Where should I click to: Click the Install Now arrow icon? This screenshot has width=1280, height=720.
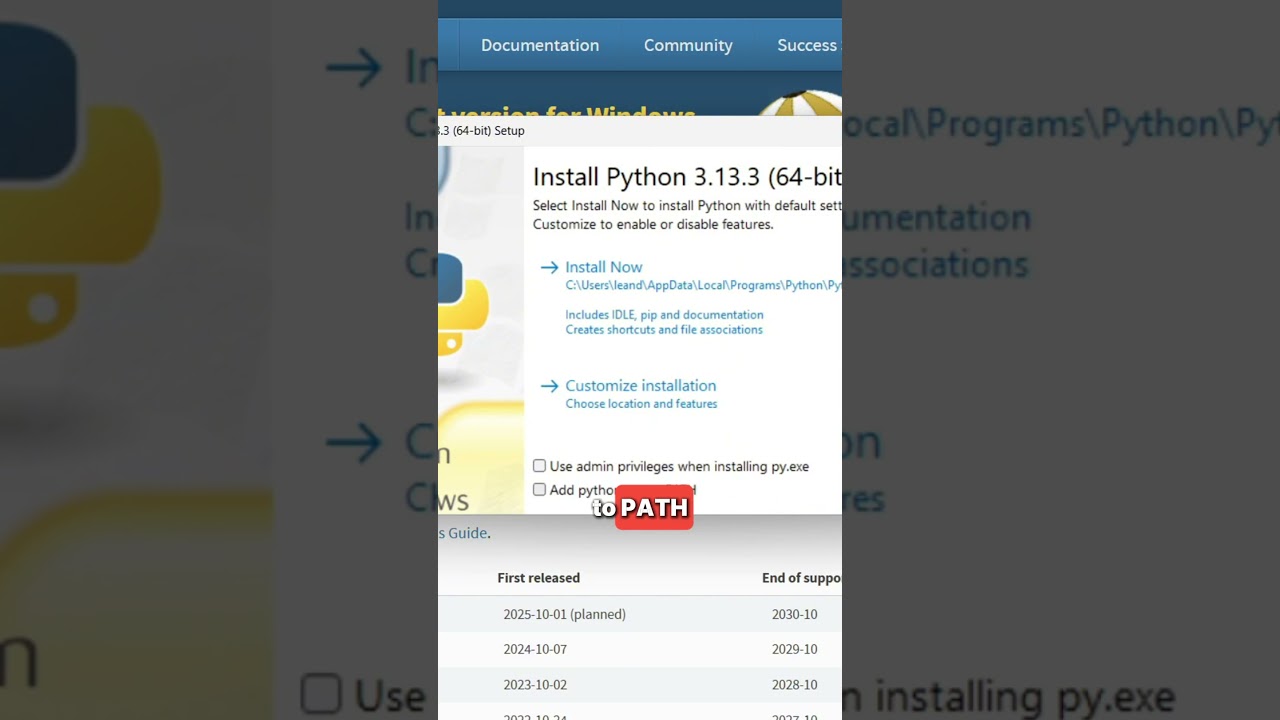pyautogui.click(x=549, y=267)
